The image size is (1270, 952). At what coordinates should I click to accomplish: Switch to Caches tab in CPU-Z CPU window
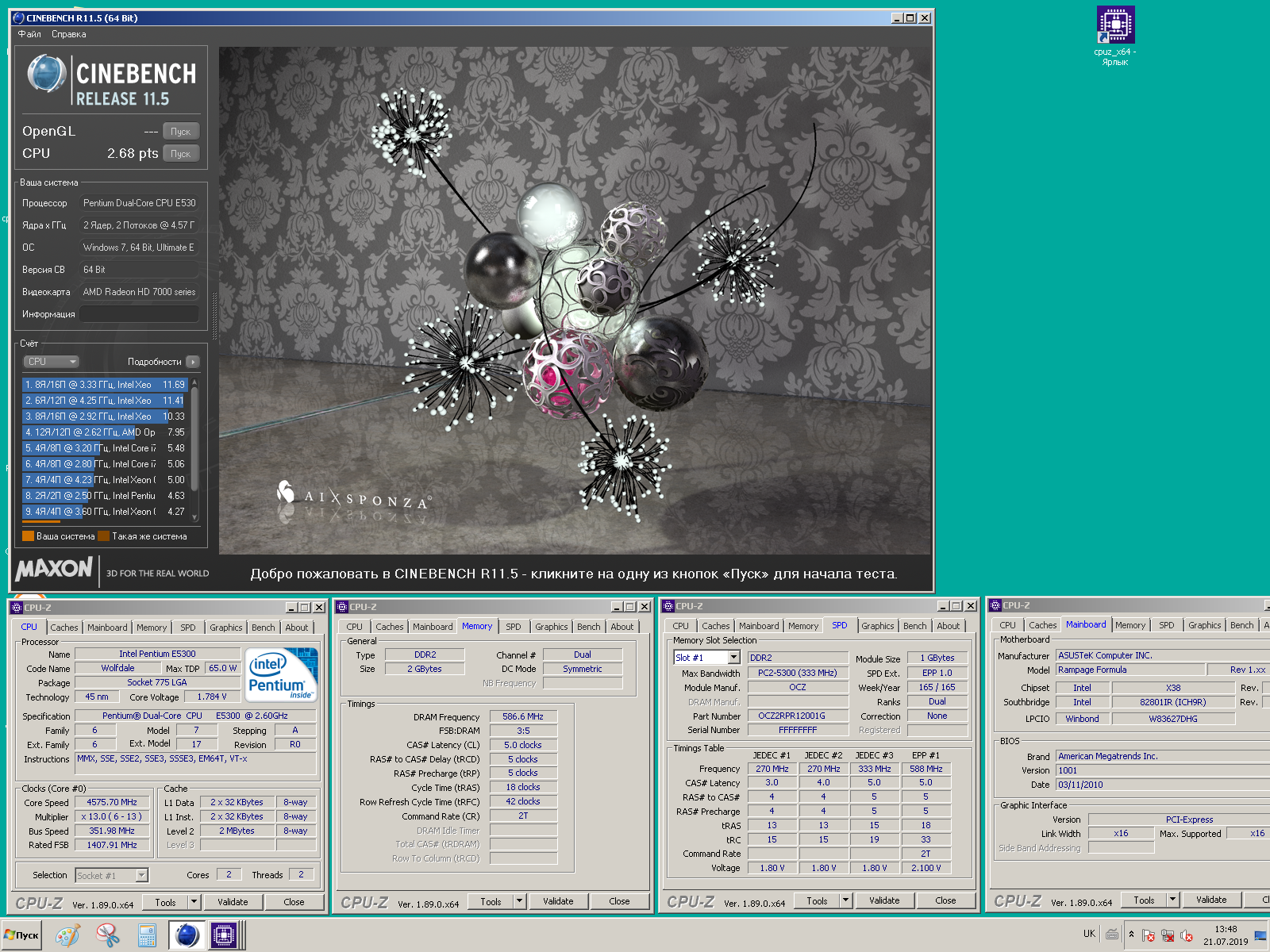[x=64, y=628]
